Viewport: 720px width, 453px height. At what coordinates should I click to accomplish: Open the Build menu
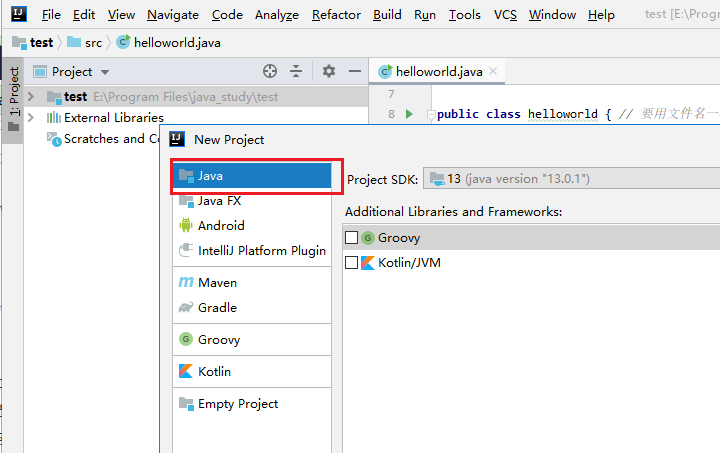[387, 15]
